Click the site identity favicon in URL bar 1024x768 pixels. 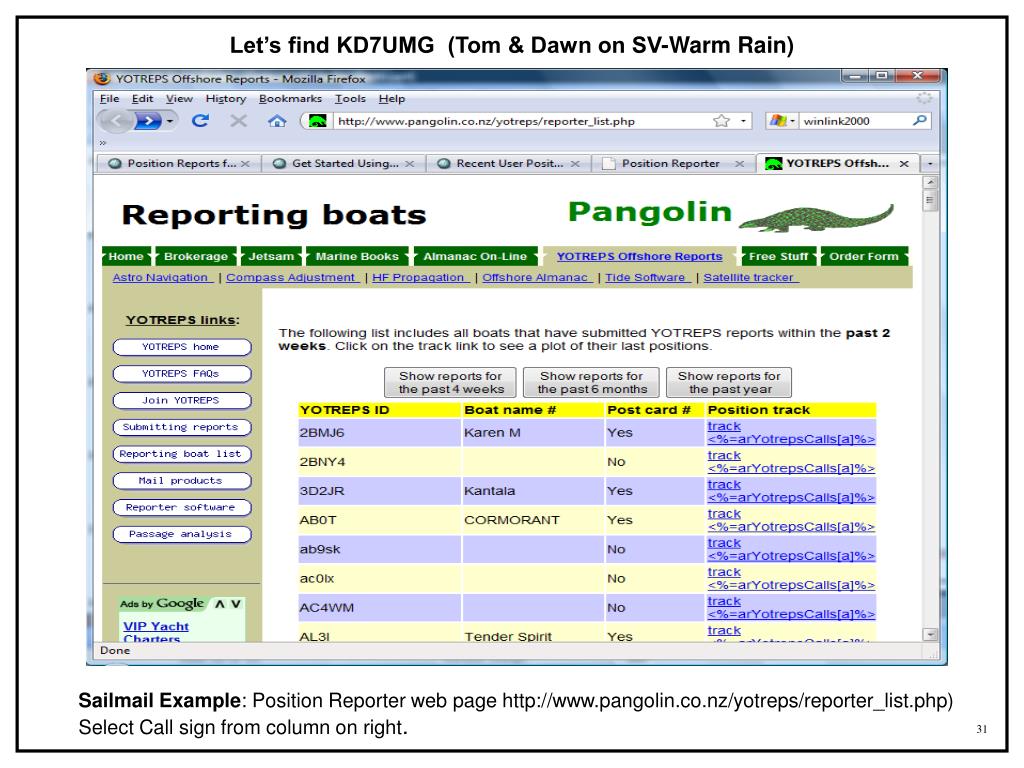pyautogui.click(x=317, y=121)
